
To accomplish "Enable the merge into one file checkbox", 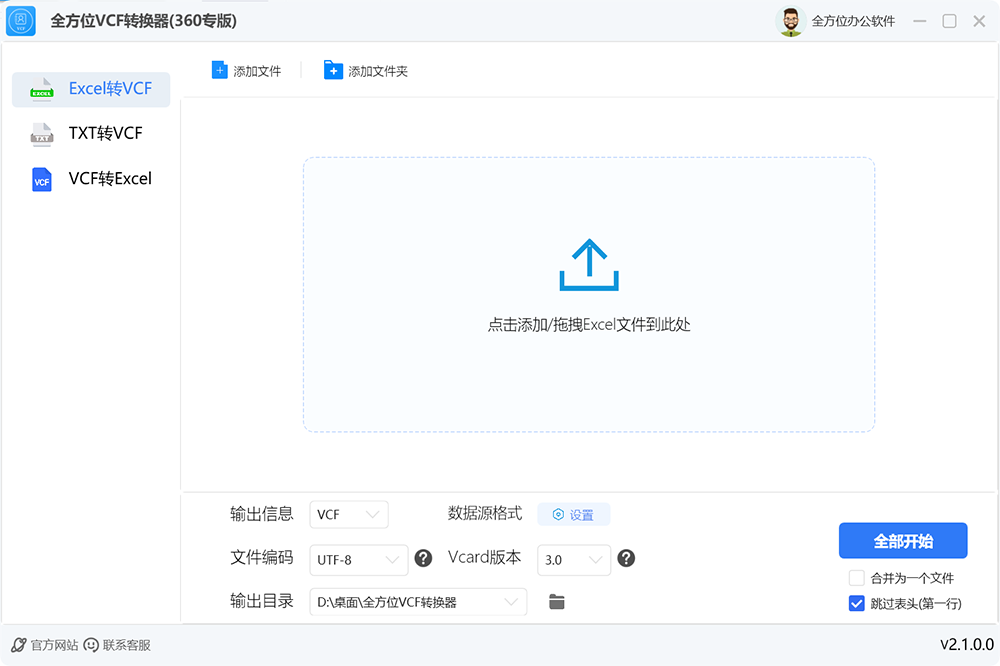I will [856, 578].
